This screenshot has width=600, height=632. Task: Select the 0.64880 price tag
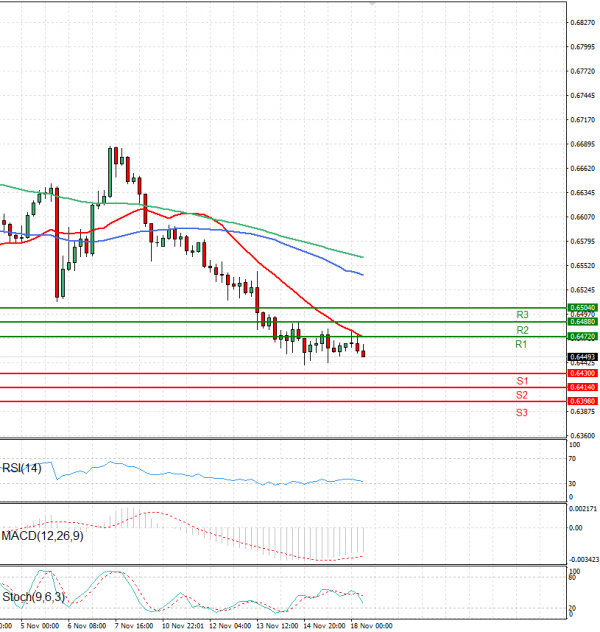pos(583,322)
